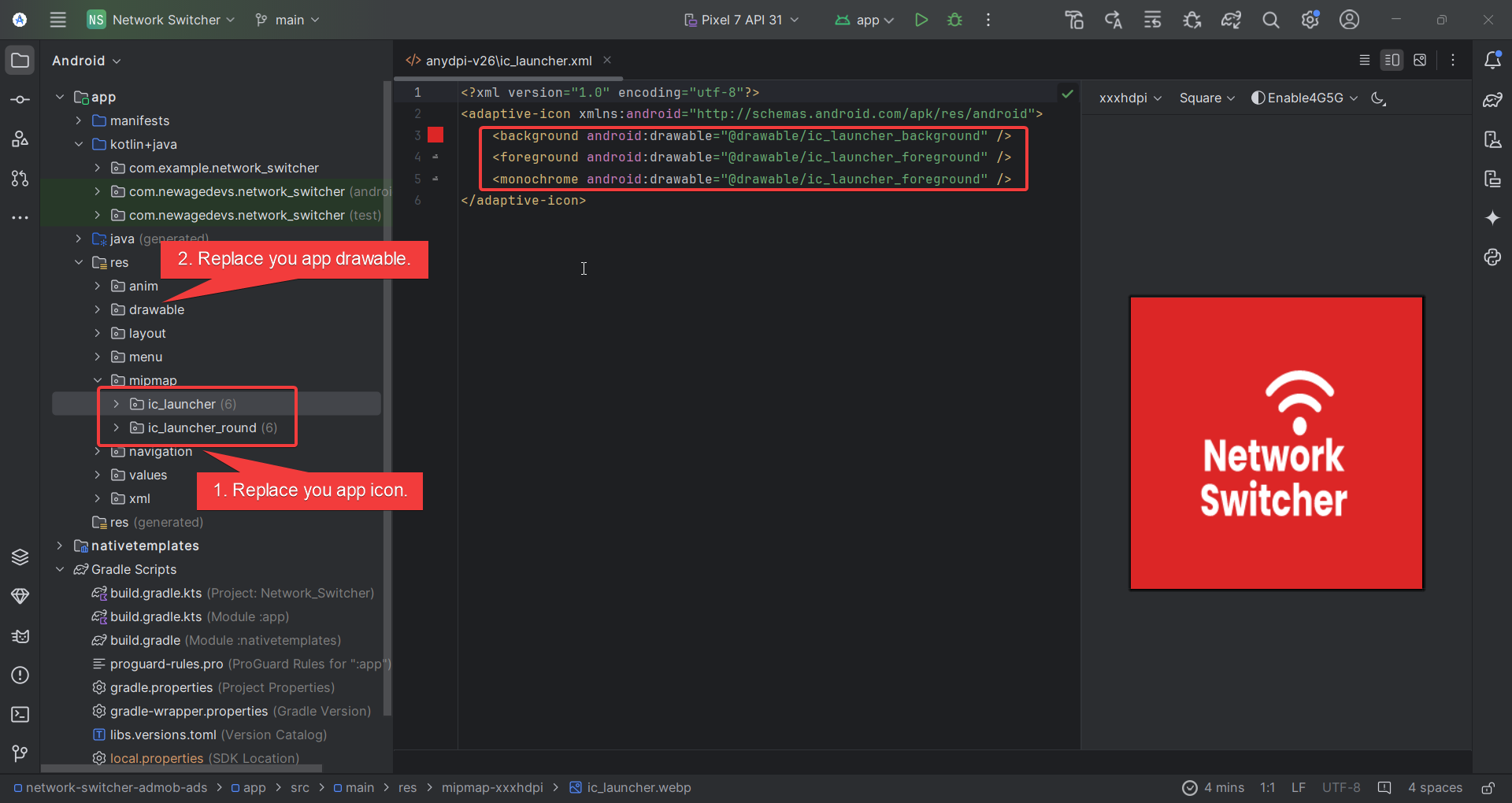
Task: Click the UTF-8 encoding status item
Action: tap(1341, 788)
